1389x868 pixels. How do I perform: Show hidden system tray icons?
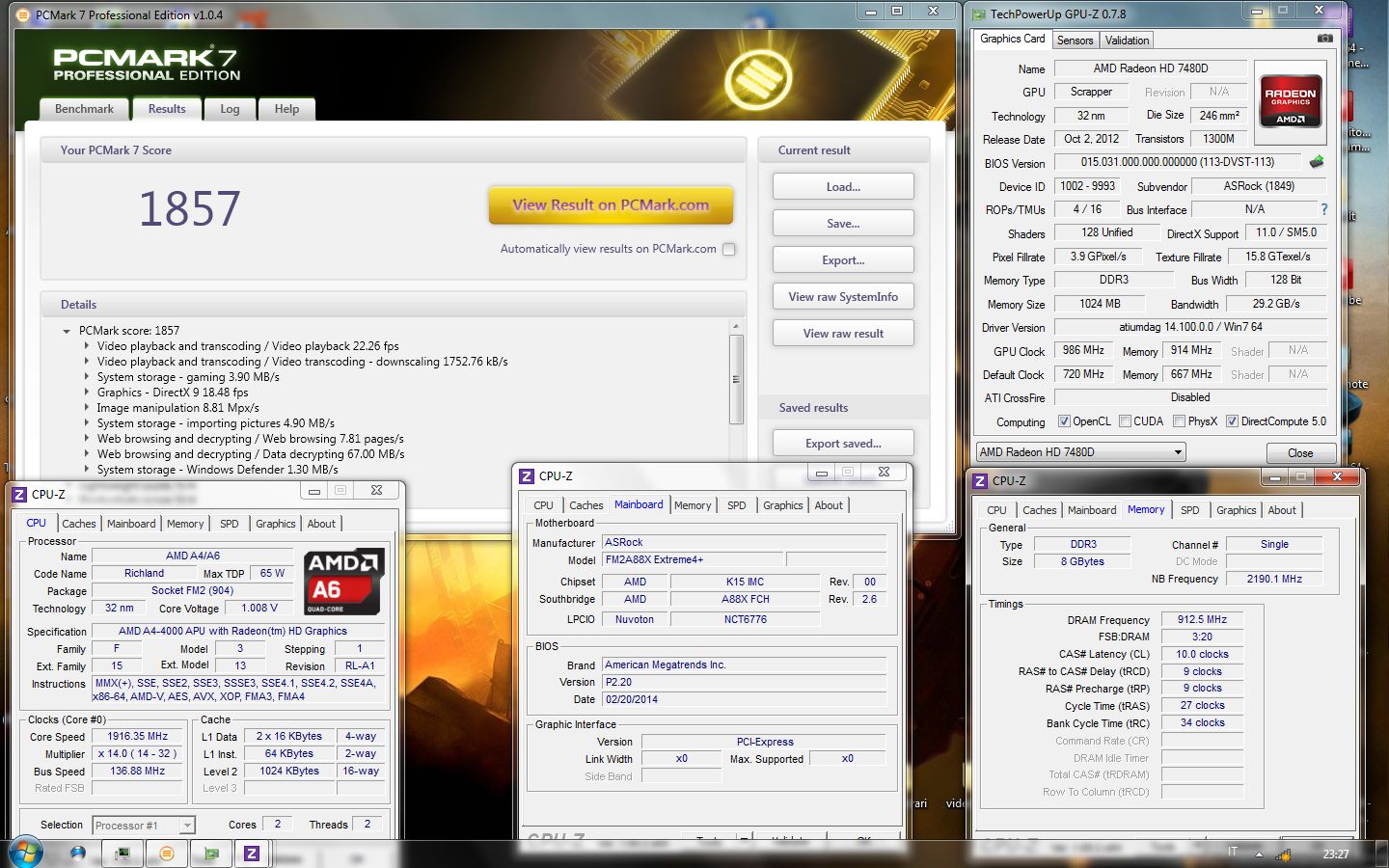(x=1258, y=854)
